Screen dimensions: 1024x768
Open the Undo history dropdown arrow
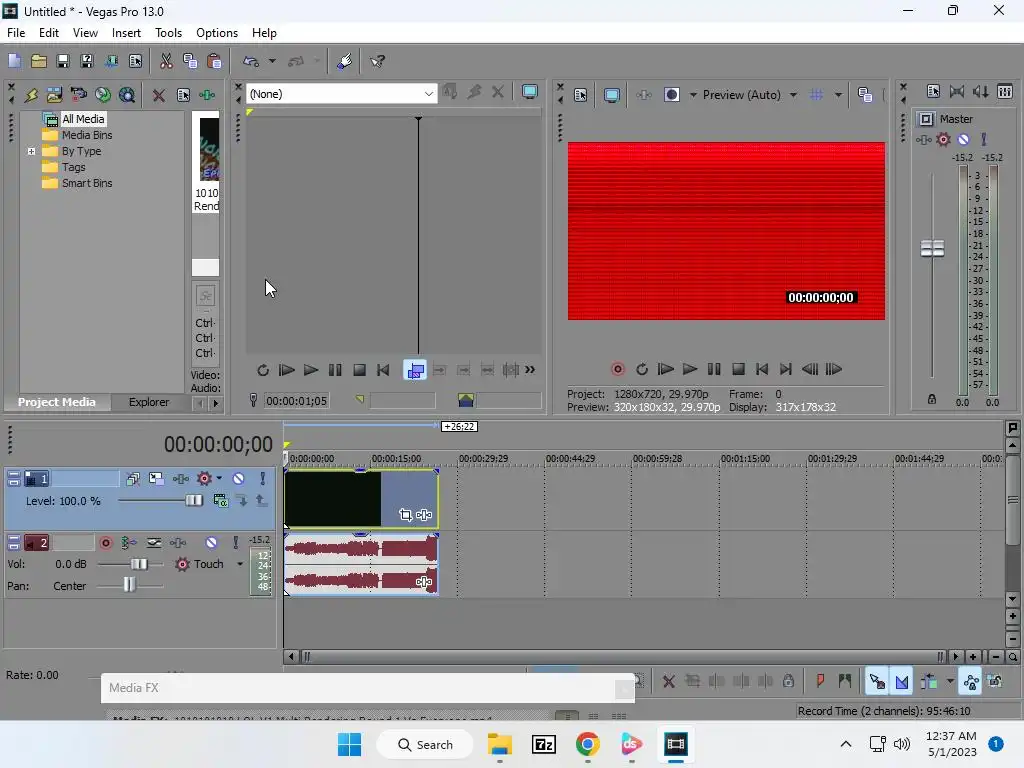[x=272, y=61]
